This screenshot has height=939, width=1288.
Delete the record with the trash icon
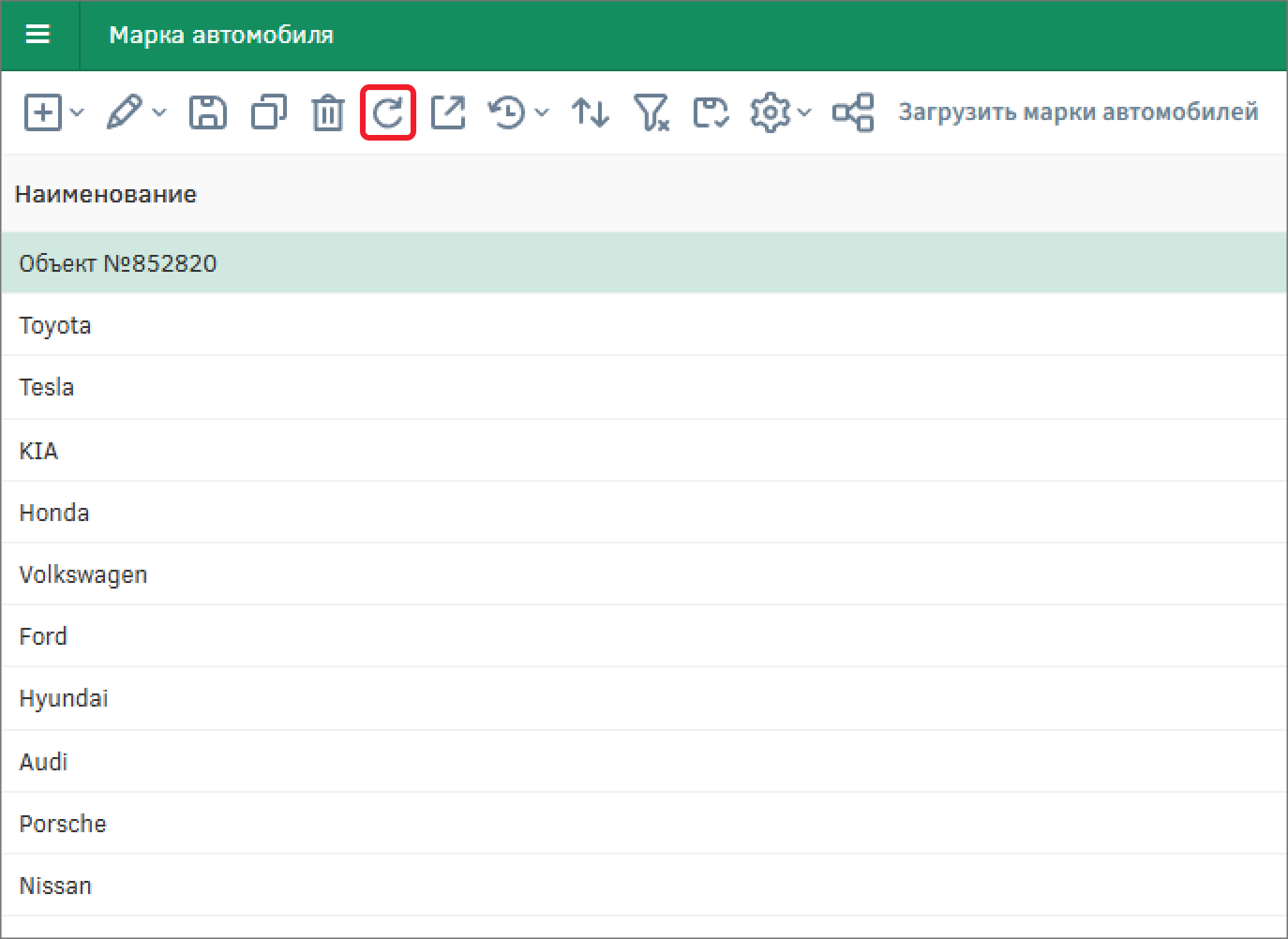click(x=327, y=112)
